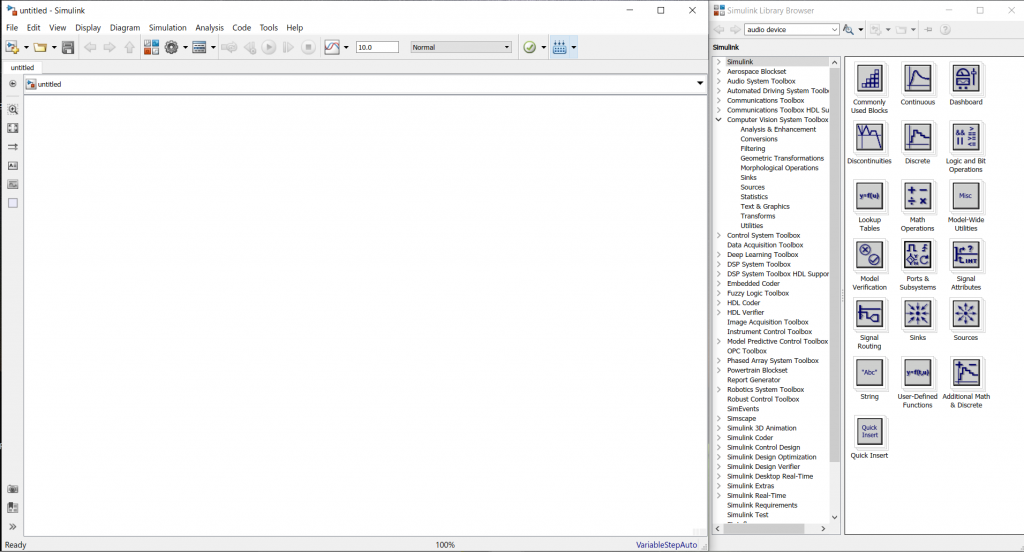
Task: Select Text & Graphics tree item
Action: coord(765,206)
